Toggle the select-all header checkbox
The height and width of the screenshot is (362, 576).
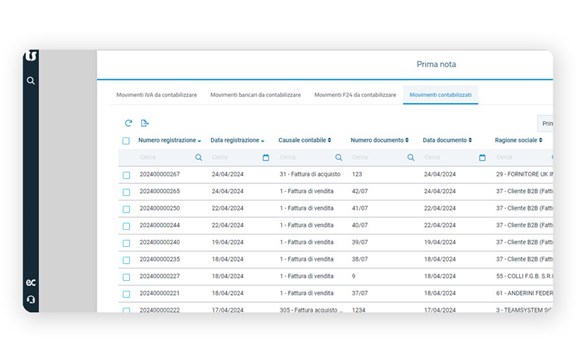(x=126, y=141)
